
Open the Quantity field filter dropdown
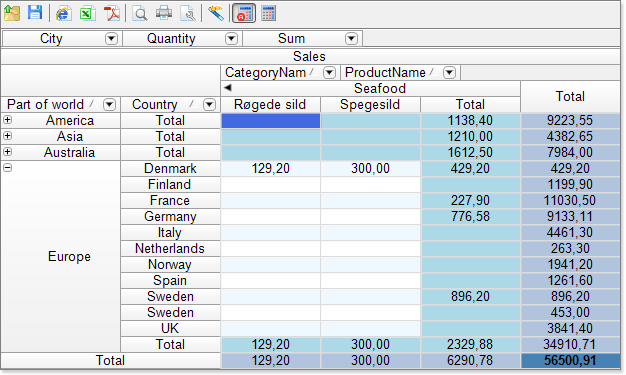tap(232, 39)
